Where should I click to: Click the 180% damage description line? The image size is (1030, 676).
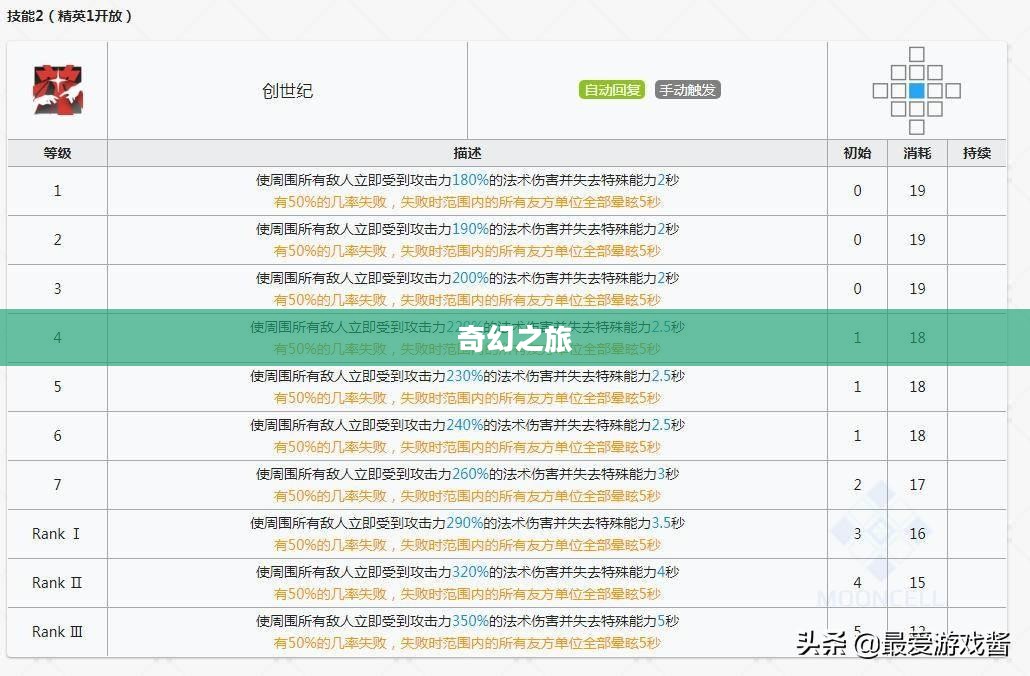point(467,180)
